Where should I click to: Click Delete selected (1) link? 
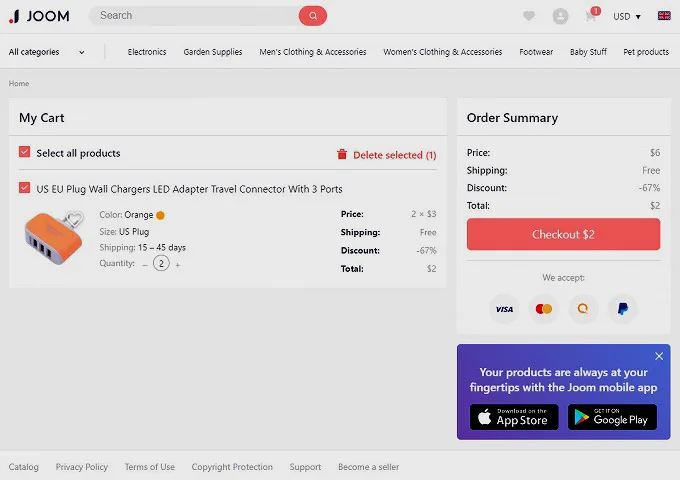coord(386,155)
